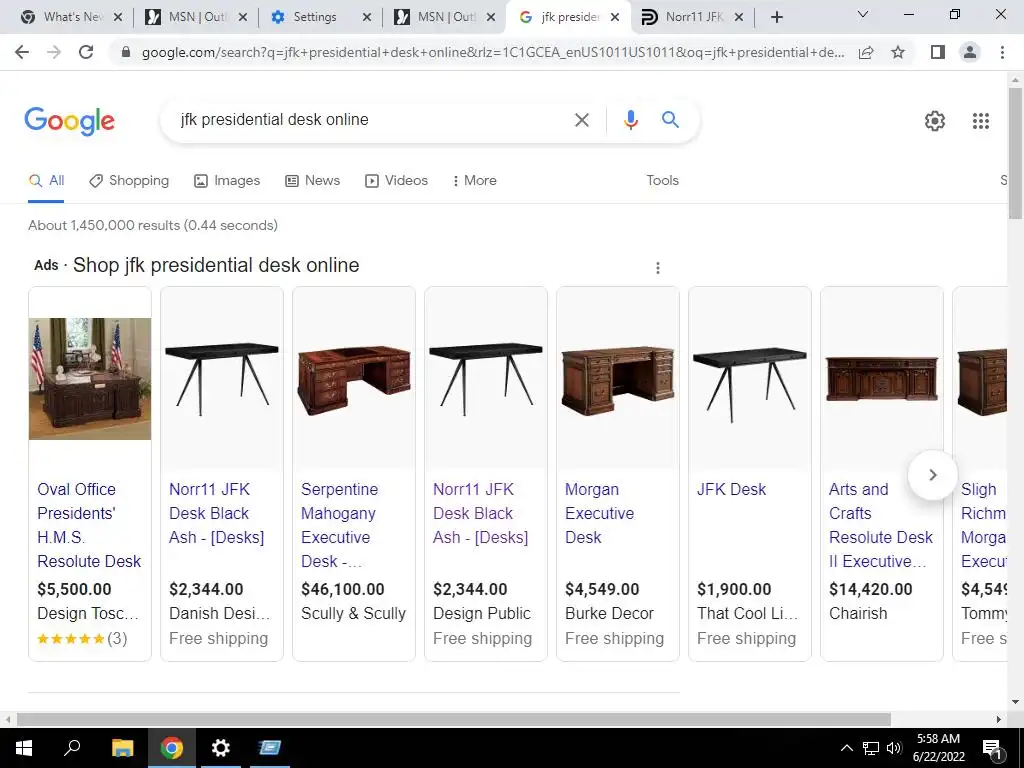Screen dimensions: 1024x768
Task: Open Chrome three-dot menu
Action: (x=1002, y=52)
